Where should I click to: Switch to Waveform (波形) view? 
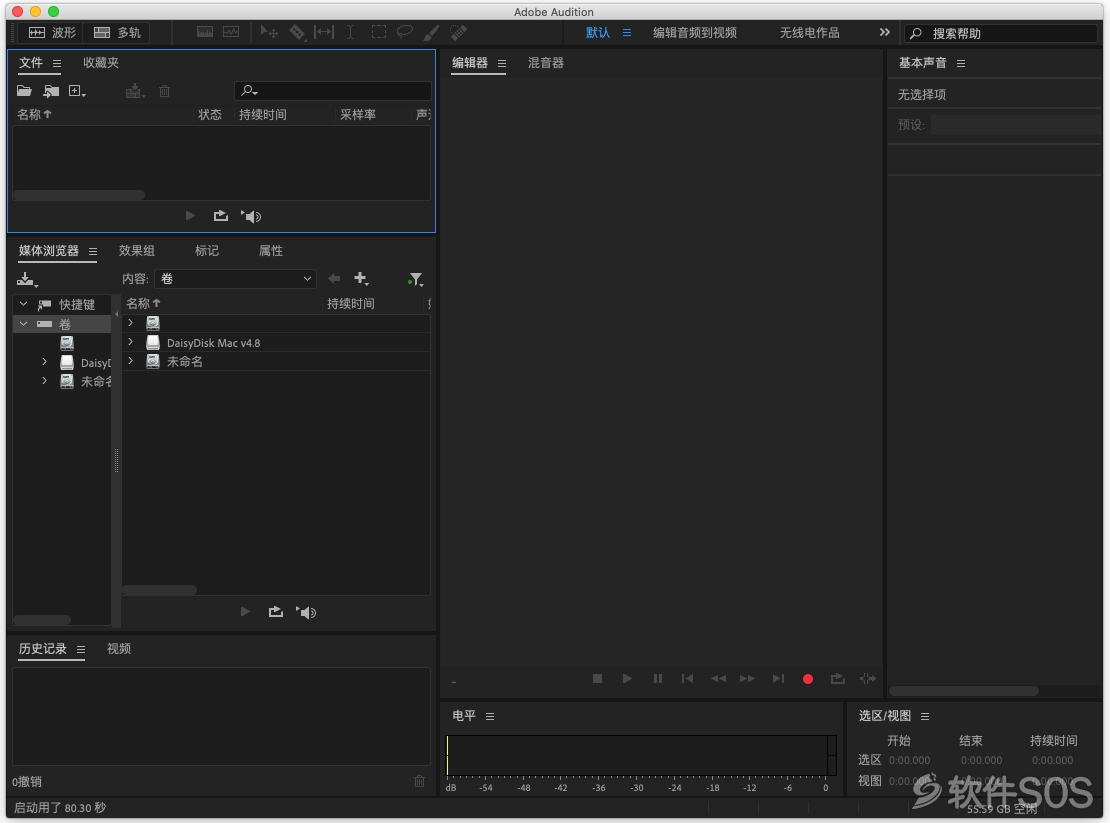[51, 33]
